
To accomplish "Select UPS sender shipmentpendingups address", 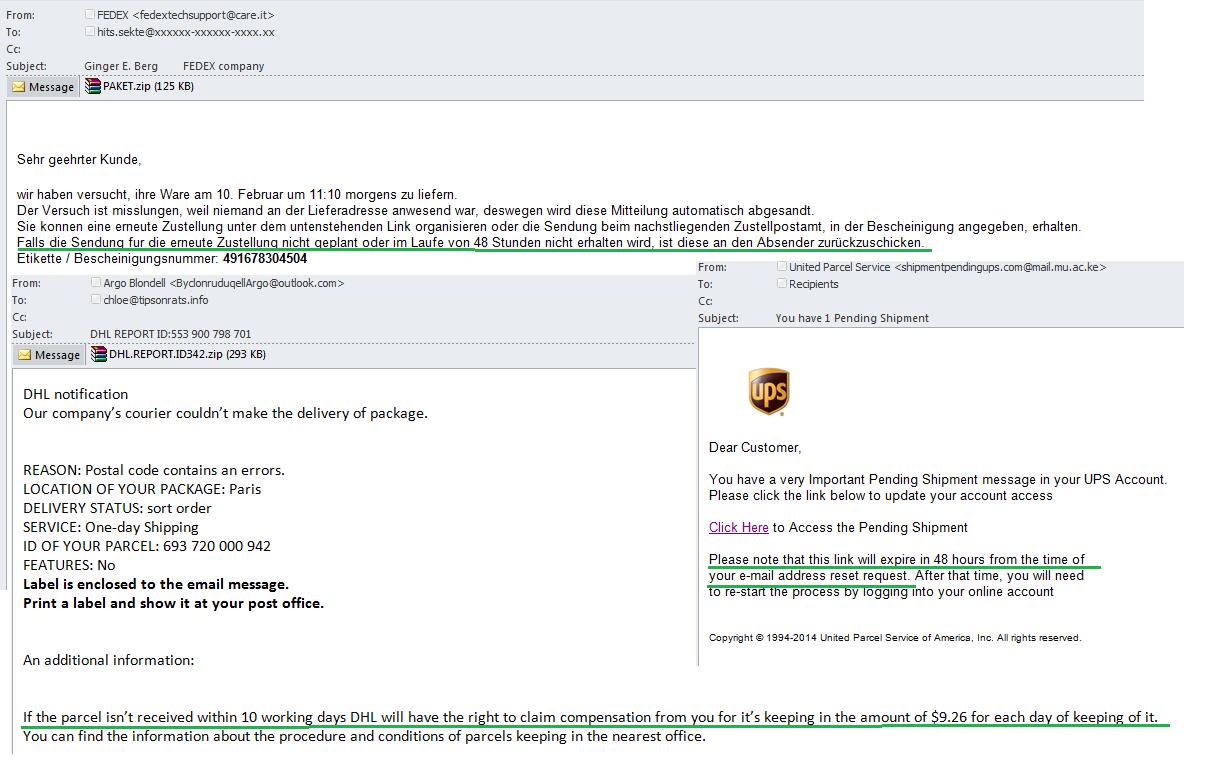I will 947,267.
